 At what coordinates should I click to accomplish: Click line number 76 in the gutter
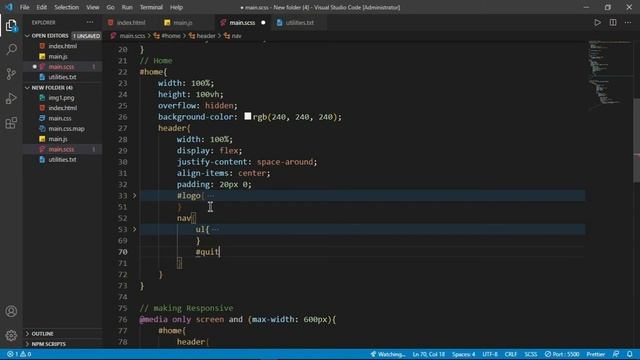coord(122,319)
